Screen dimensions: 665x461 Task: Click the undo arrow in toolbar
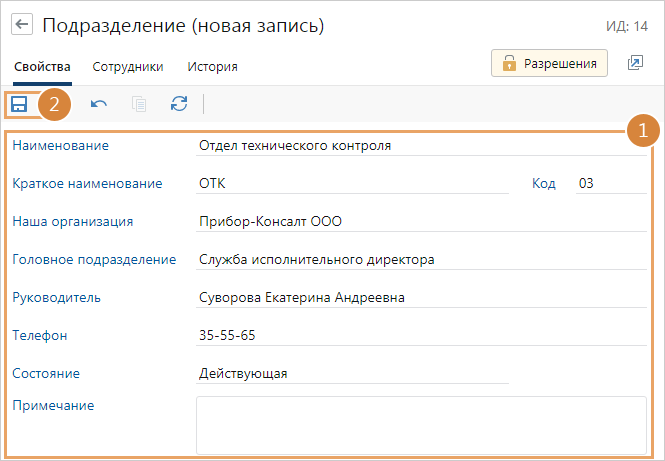click(x=99, y=103)
